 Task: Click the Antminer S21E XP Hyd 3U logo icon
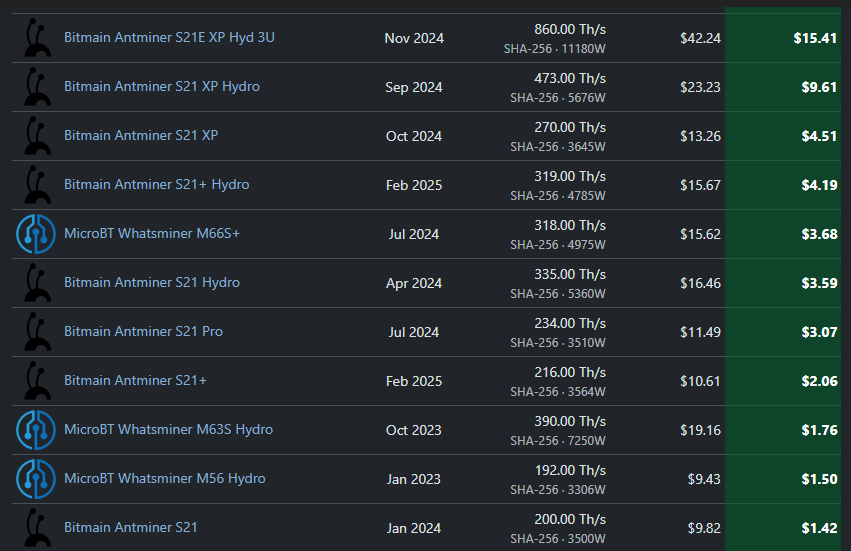(x=36, y=37)
